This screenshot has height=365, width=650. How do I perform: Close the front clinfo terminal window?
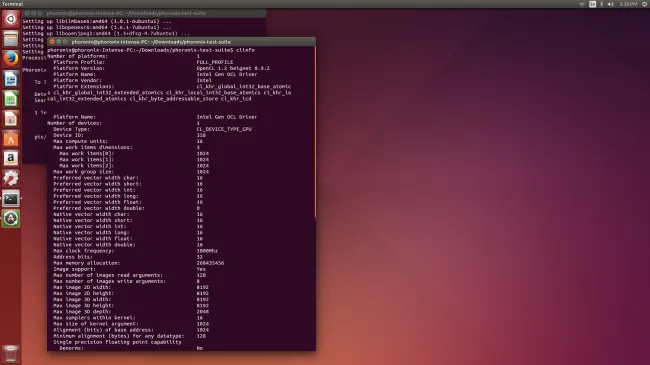(52, 42)
